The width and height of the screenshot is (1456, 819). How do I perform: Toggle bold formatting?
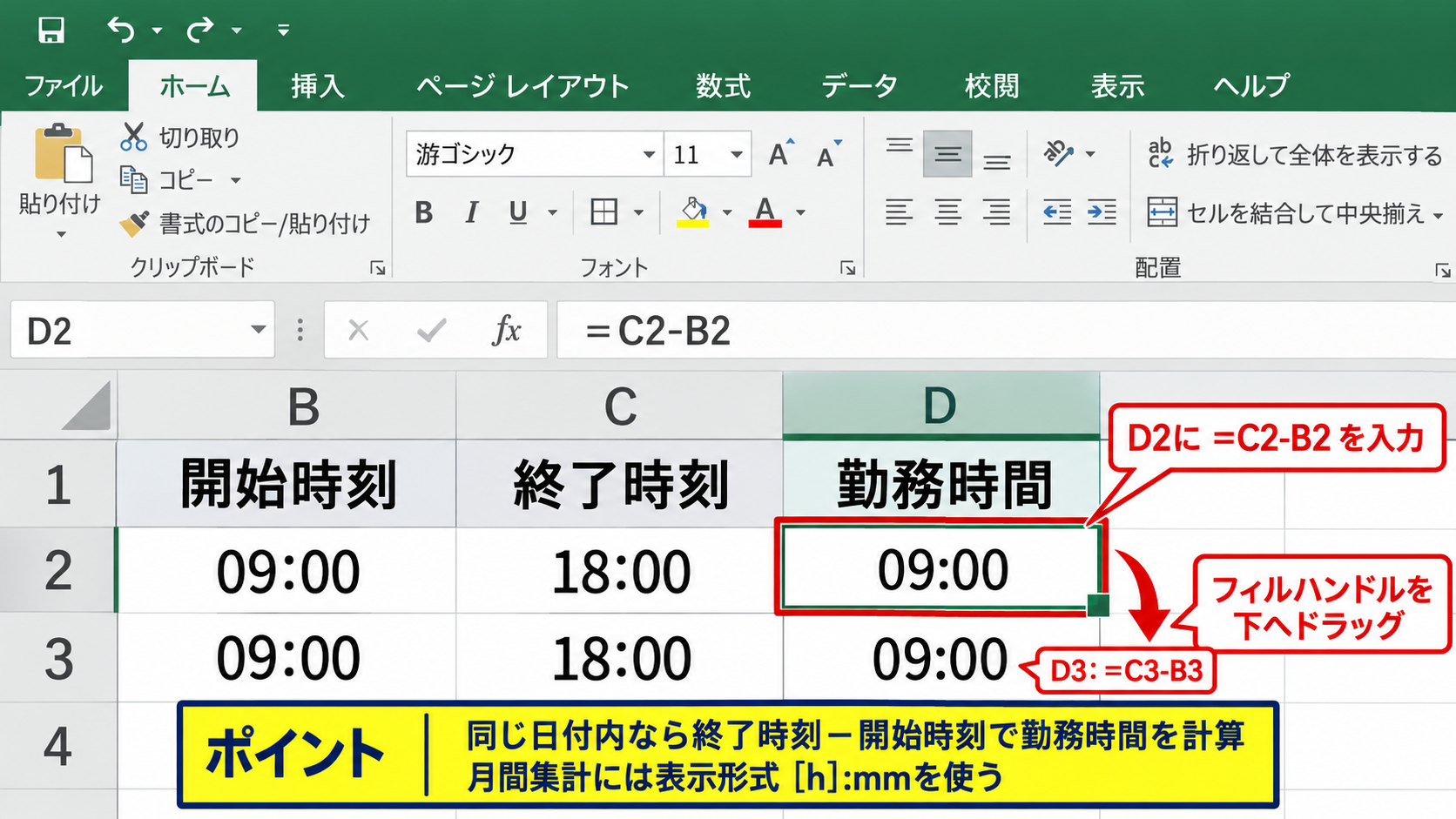pyautogui.click(x=424, y=211)
